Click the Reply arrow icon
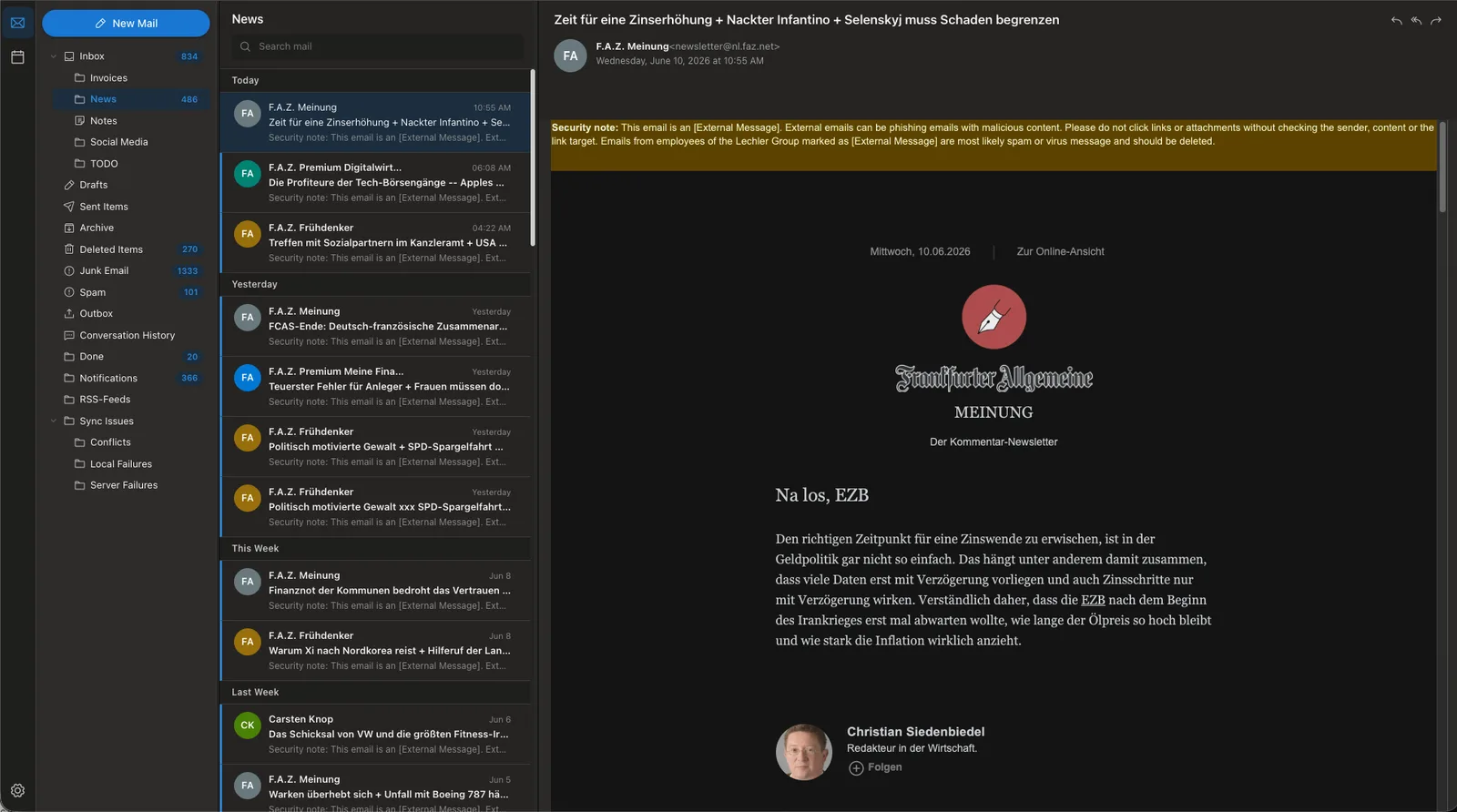Image resolution: width=1457 pixels, height=812 pixels. (x=1396, y=20)
